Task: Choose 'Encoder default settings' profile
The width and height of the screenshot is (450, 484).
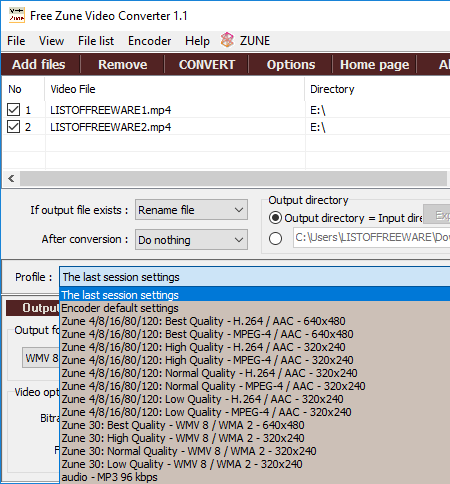Action: (255, 308)
